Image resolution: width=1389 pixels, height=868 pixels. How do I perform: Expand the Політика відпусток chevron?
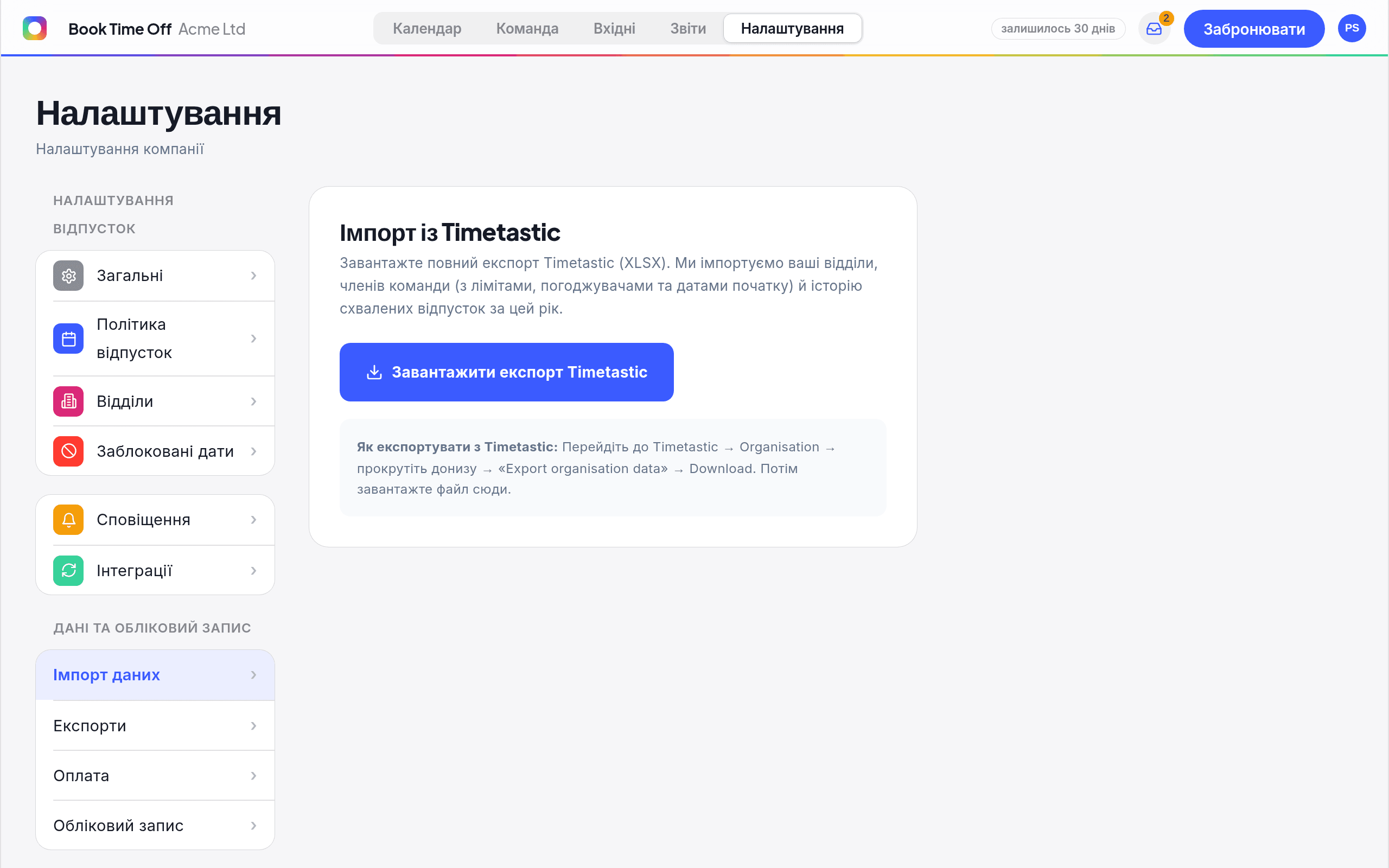[254, 339]
